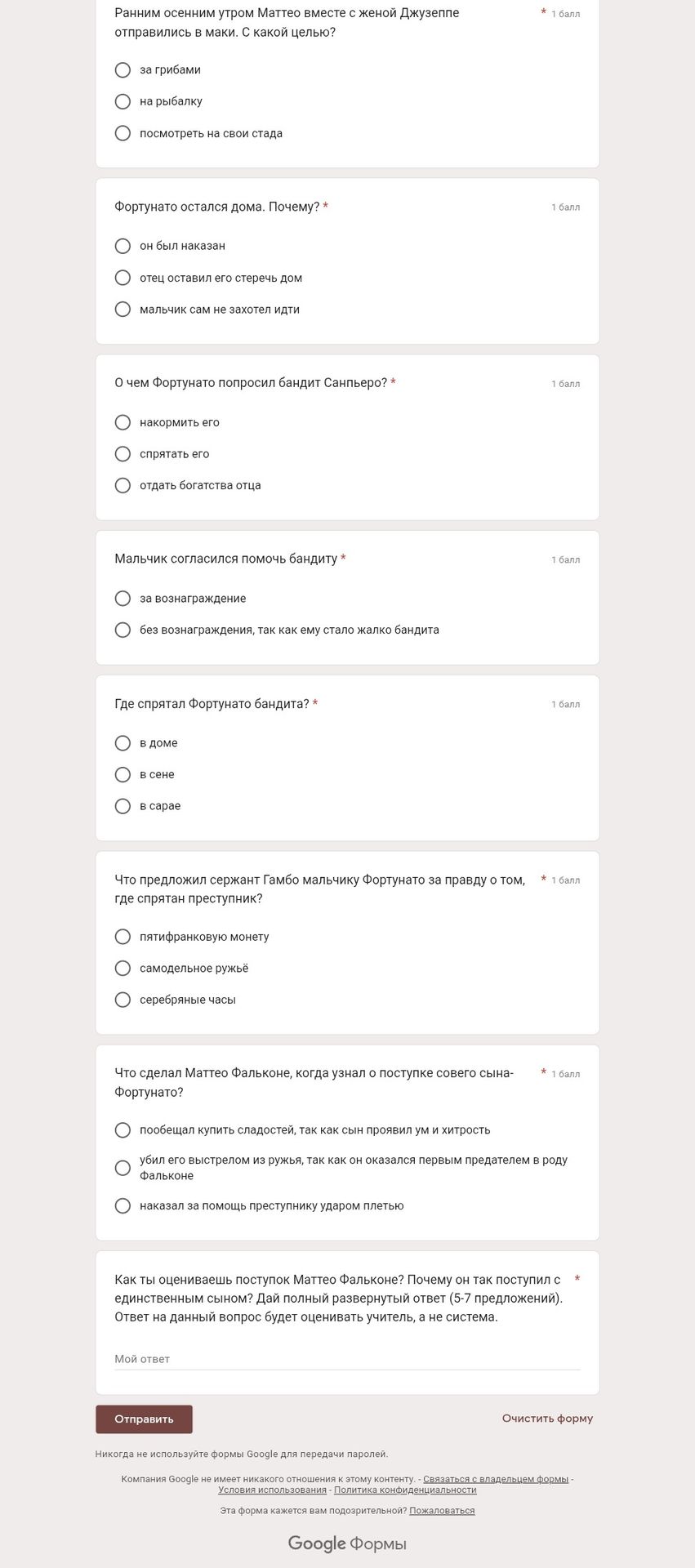Choose «посмотреть на свои стада» answer
The width and height of the screenshot is (695, 1568).
pos(123,133)
